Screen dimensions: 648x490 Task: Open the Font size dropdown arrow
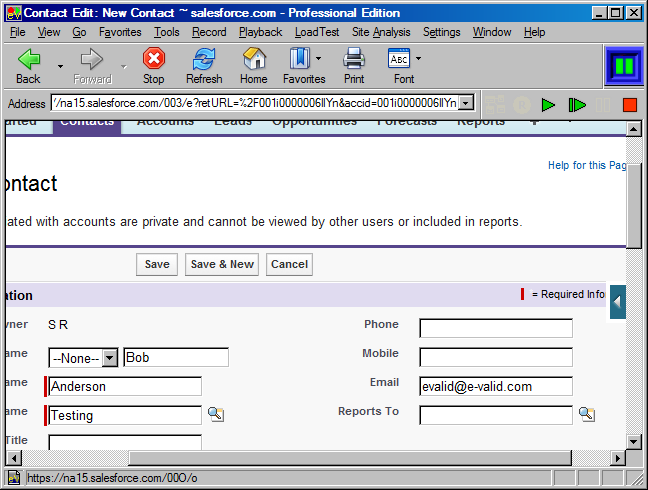tap(418, 59)
